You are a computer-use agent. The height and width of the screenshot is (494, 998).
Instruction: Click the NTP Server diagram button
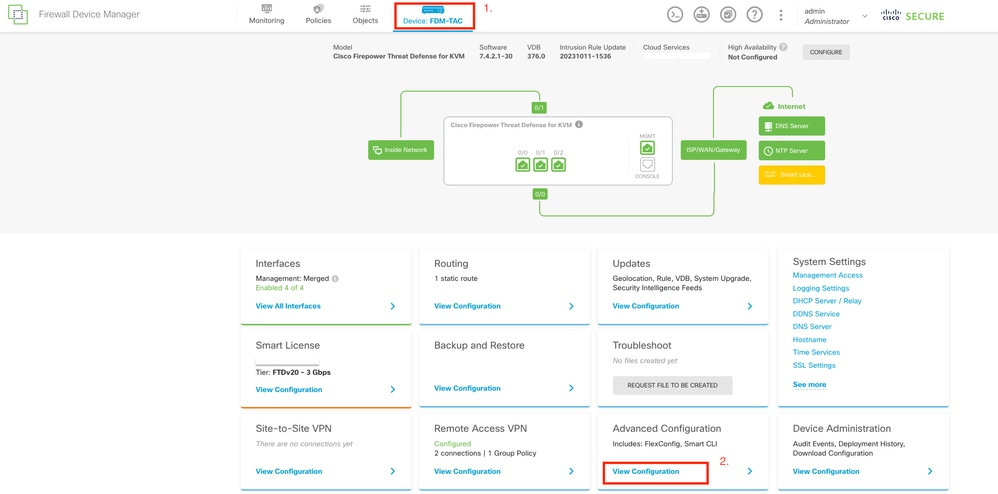coord(792,151)
